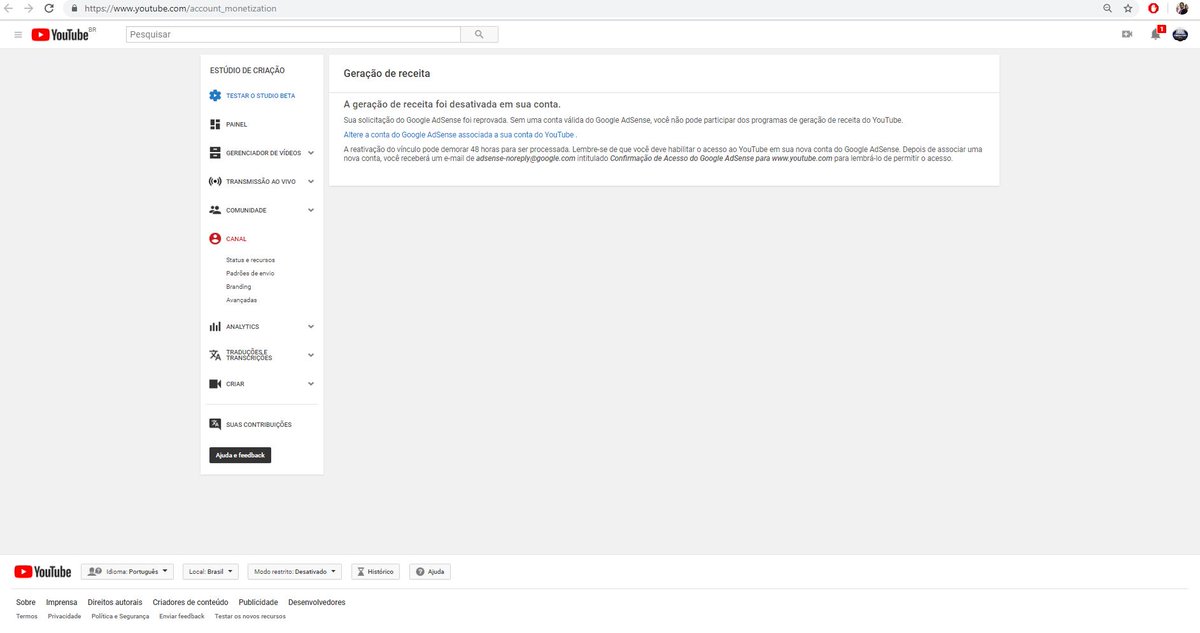
Task: Click the browser address bar URL
Action: (x=180, y=8)
